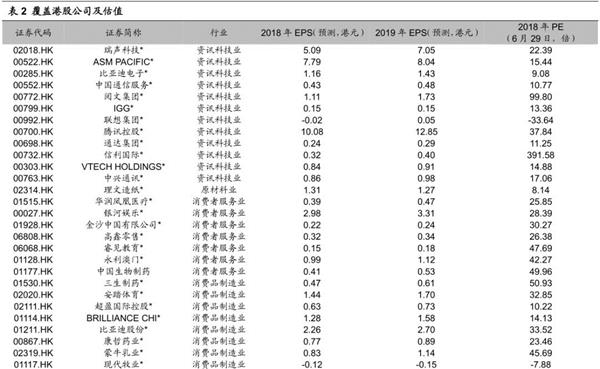Select stock code 00700.HK

[33, 132]
